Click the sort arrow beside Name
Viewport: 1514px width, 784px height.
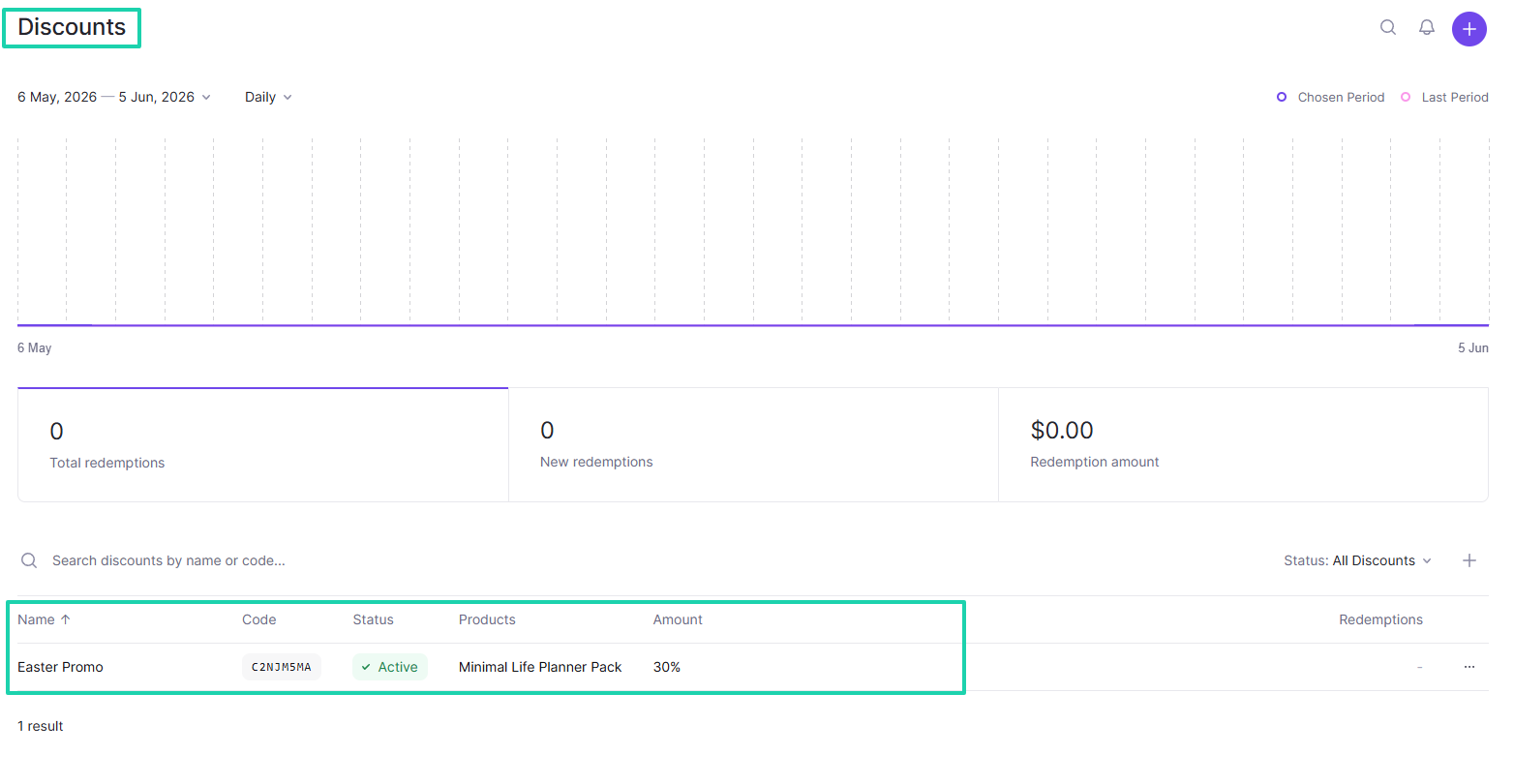tap(66, 619)
